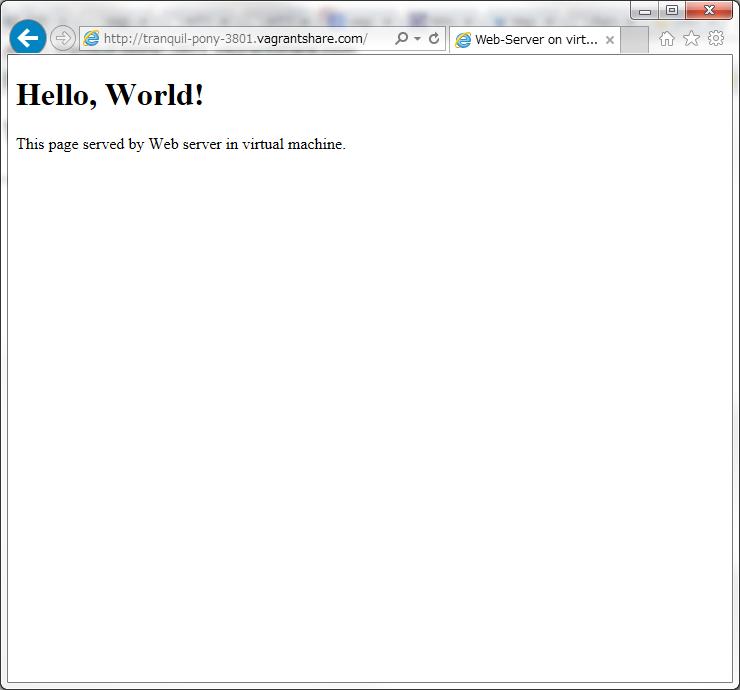Click the blue Back navigation button

28,38
